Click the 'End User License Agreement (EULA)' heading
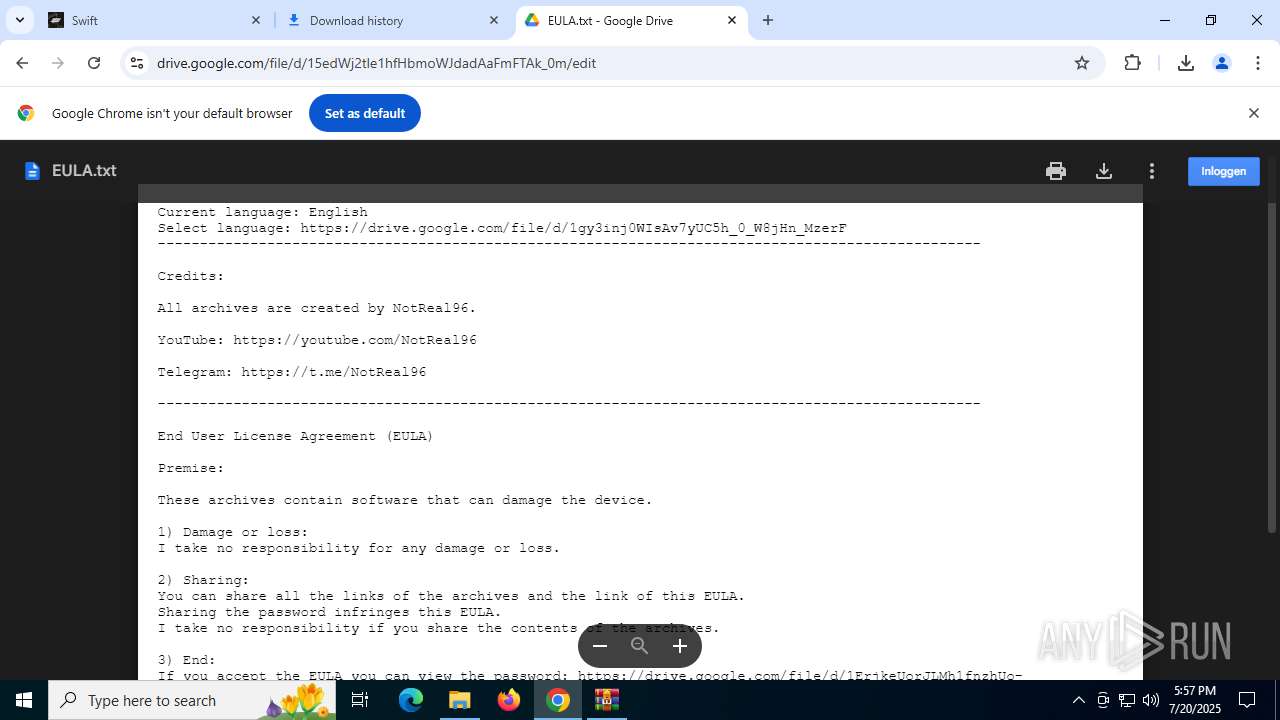 coord(295,436)
